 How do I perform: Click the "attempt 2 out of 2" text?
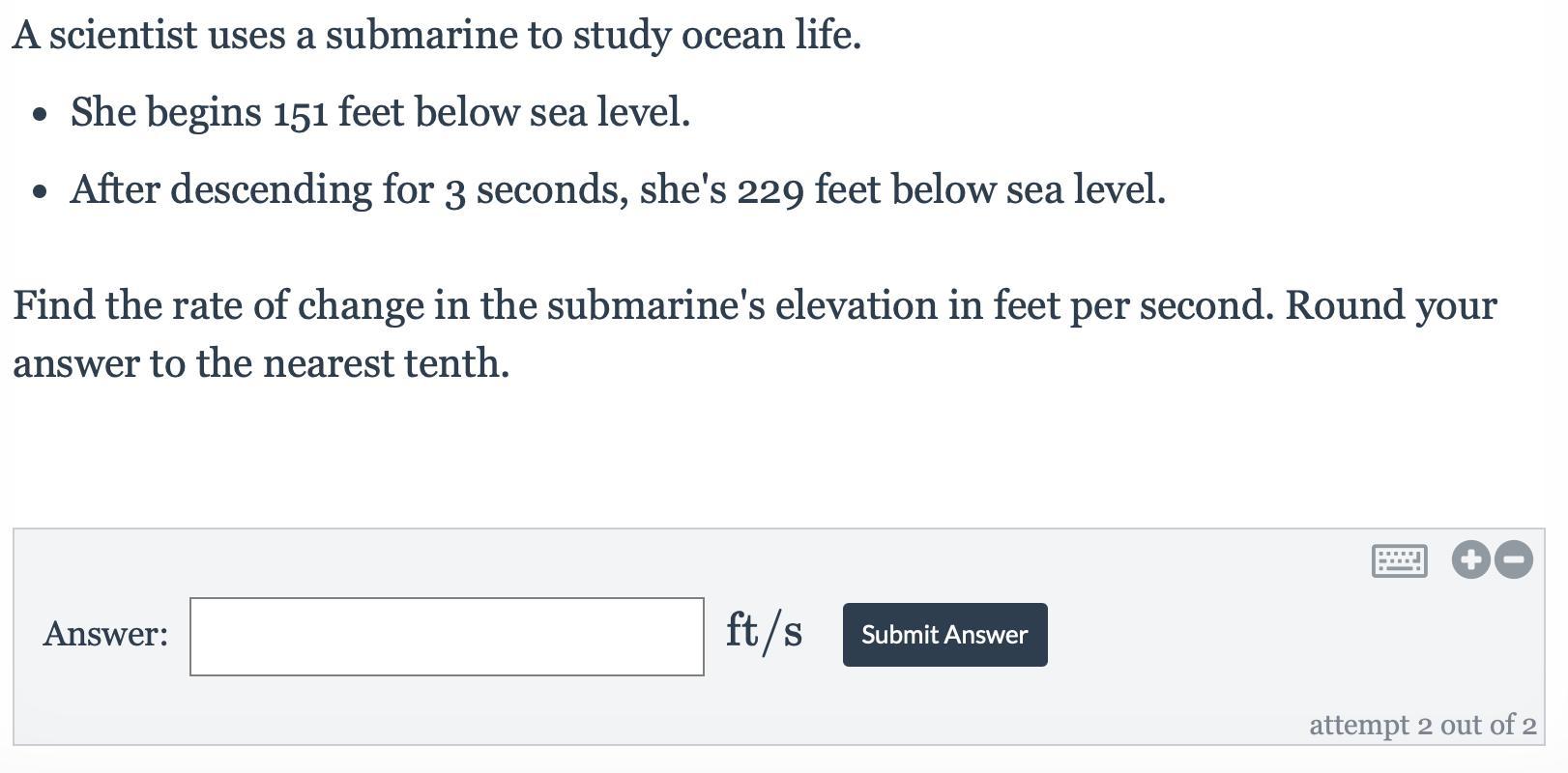pyautogui.click(x=1422, y=725)
